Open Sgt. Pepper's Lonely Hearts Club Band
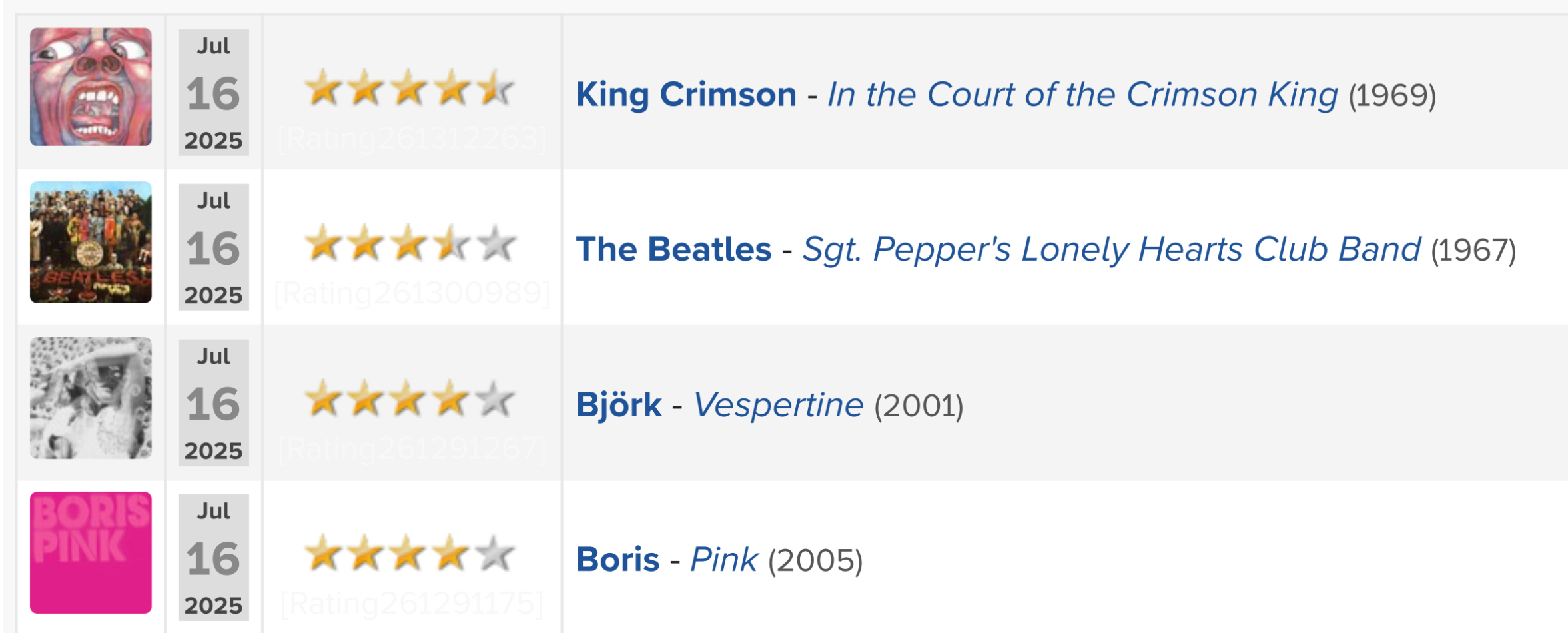The width and height of the screenshot is (1568, 633). tap(1112, 249)
